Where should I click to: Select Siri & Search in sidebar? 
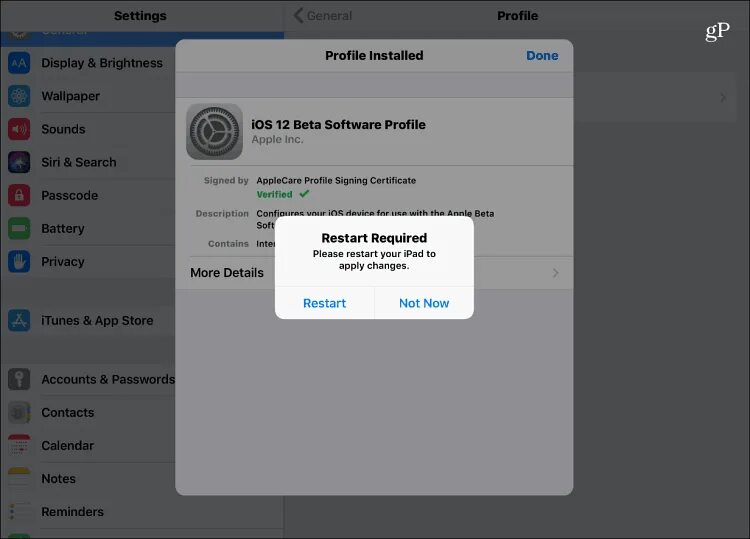click(78, 162)
